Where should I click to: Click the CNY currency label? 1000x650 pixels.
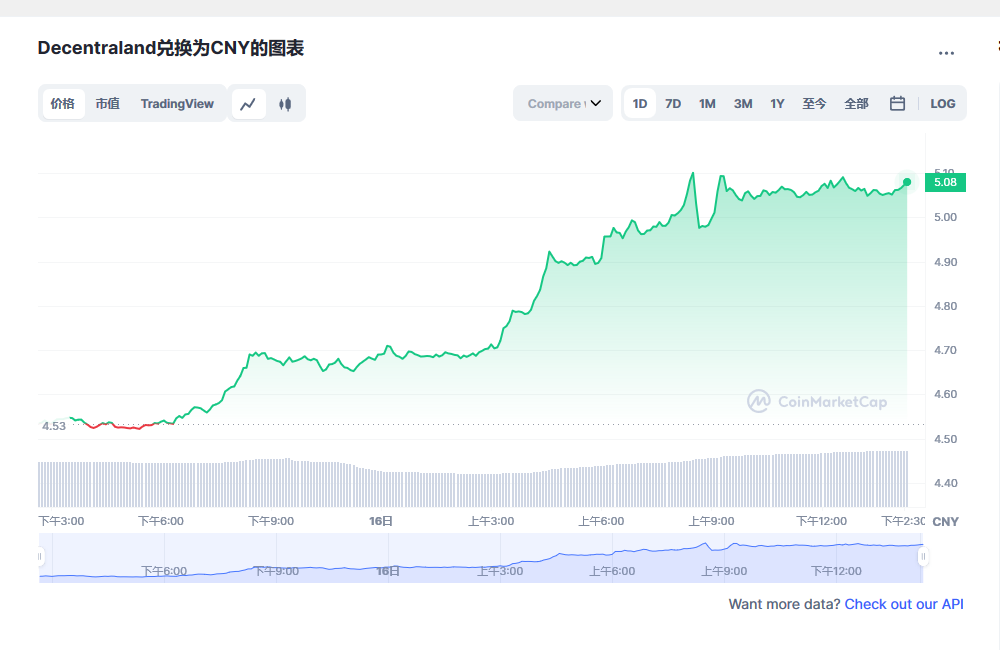(946, 522)
